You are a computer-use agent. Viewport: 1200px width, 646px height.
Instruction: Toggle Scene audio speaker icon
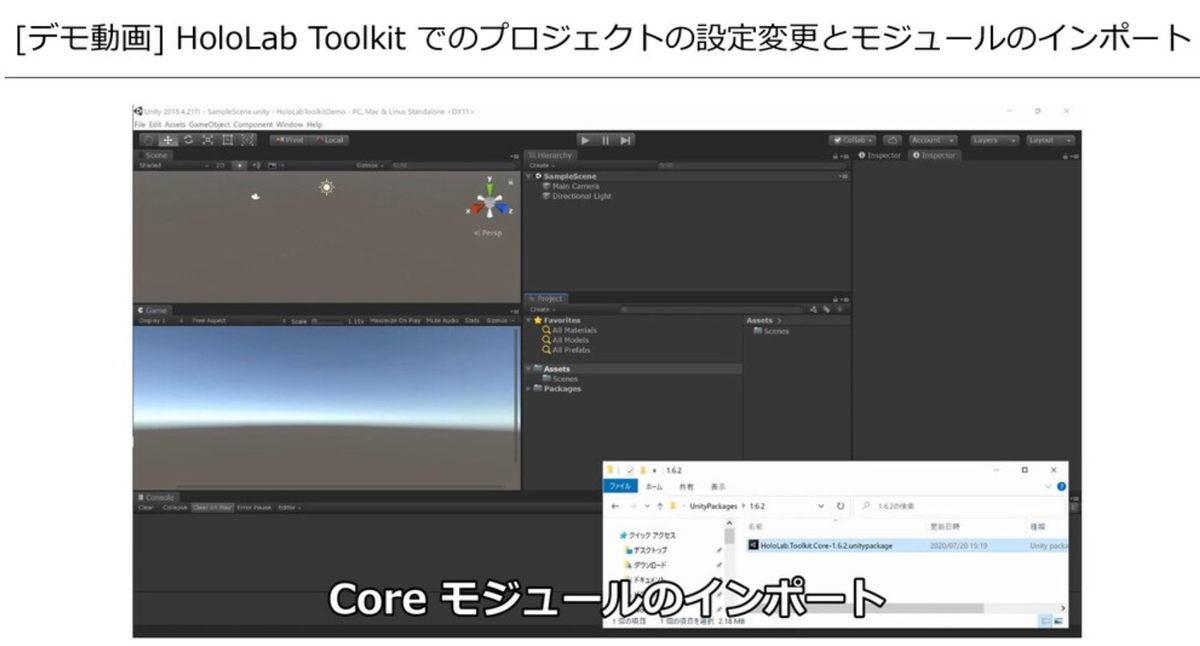[256, 165]
